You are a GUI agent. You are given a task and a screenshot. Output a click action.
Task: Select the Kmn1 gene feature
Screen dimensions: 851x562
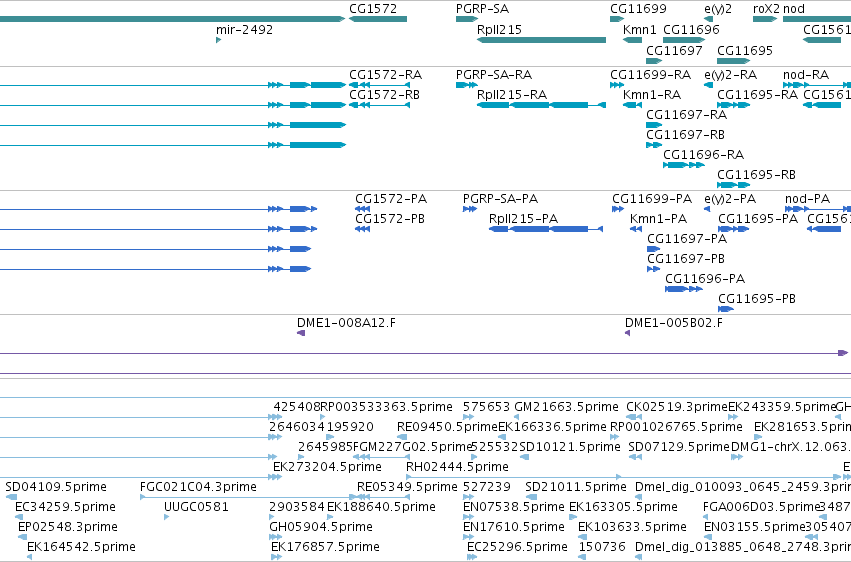point(632,40)
